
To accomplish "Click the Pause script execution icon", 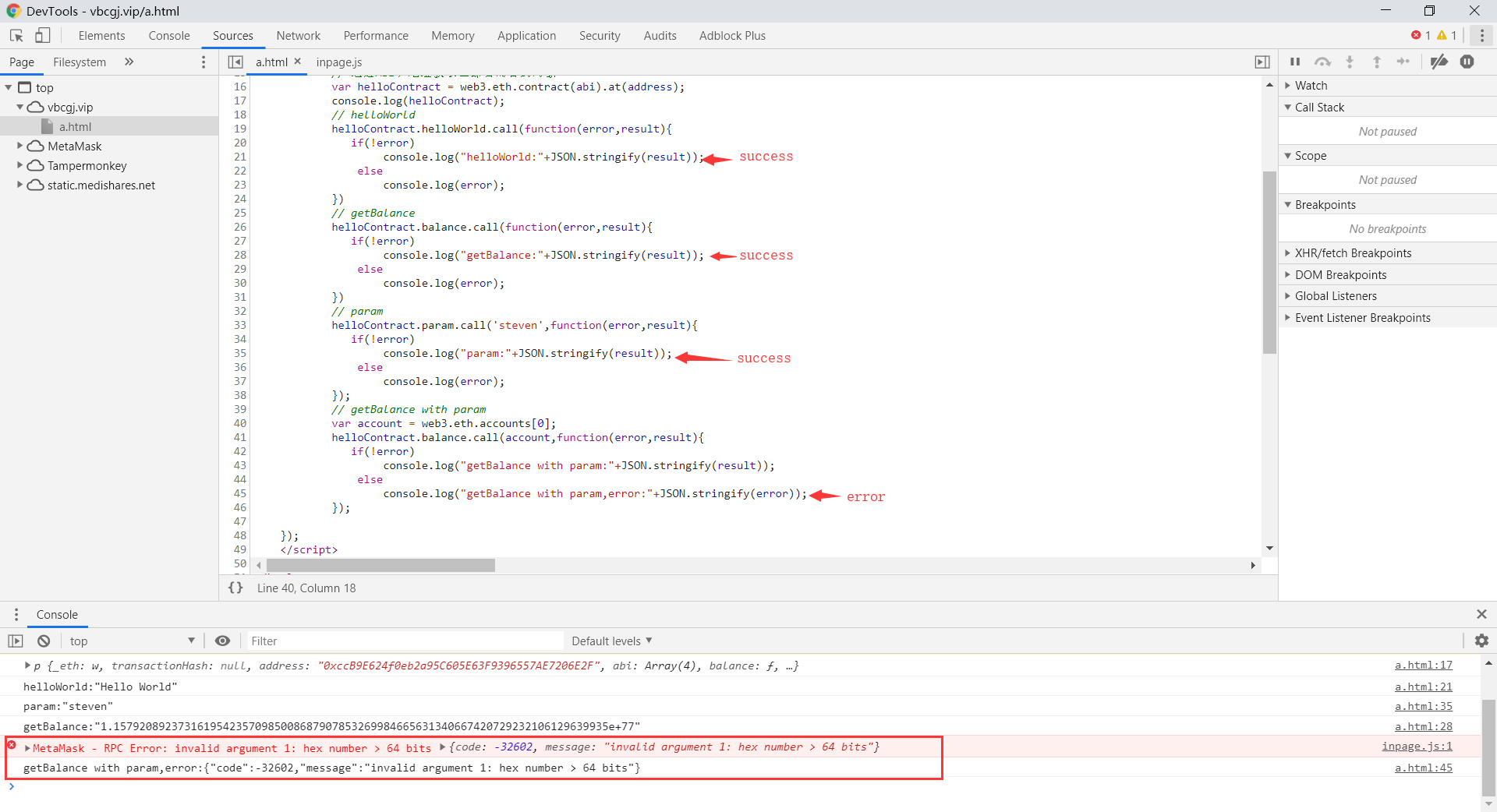I will click(x=1295, y=62).
